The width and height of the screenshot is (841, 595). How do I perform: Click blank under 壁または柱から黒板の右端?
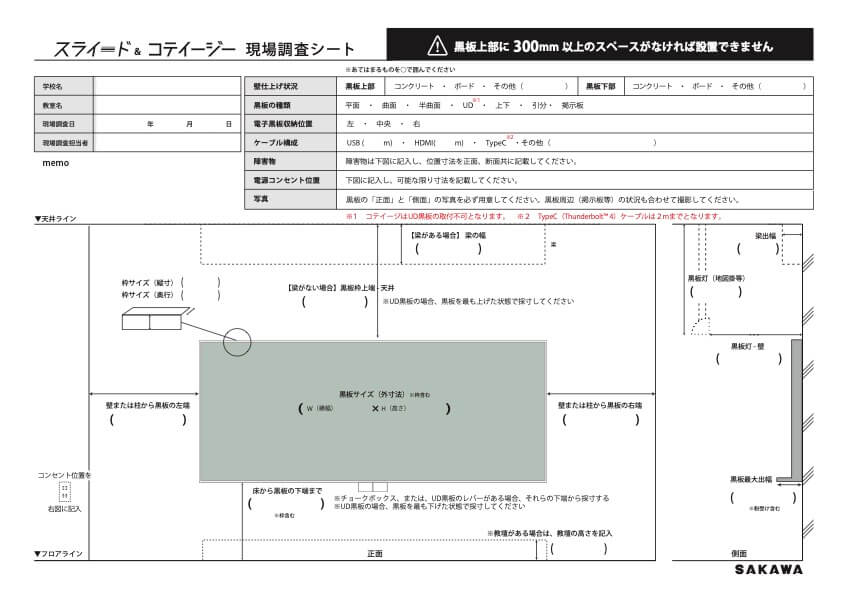[x=601, y=420]
